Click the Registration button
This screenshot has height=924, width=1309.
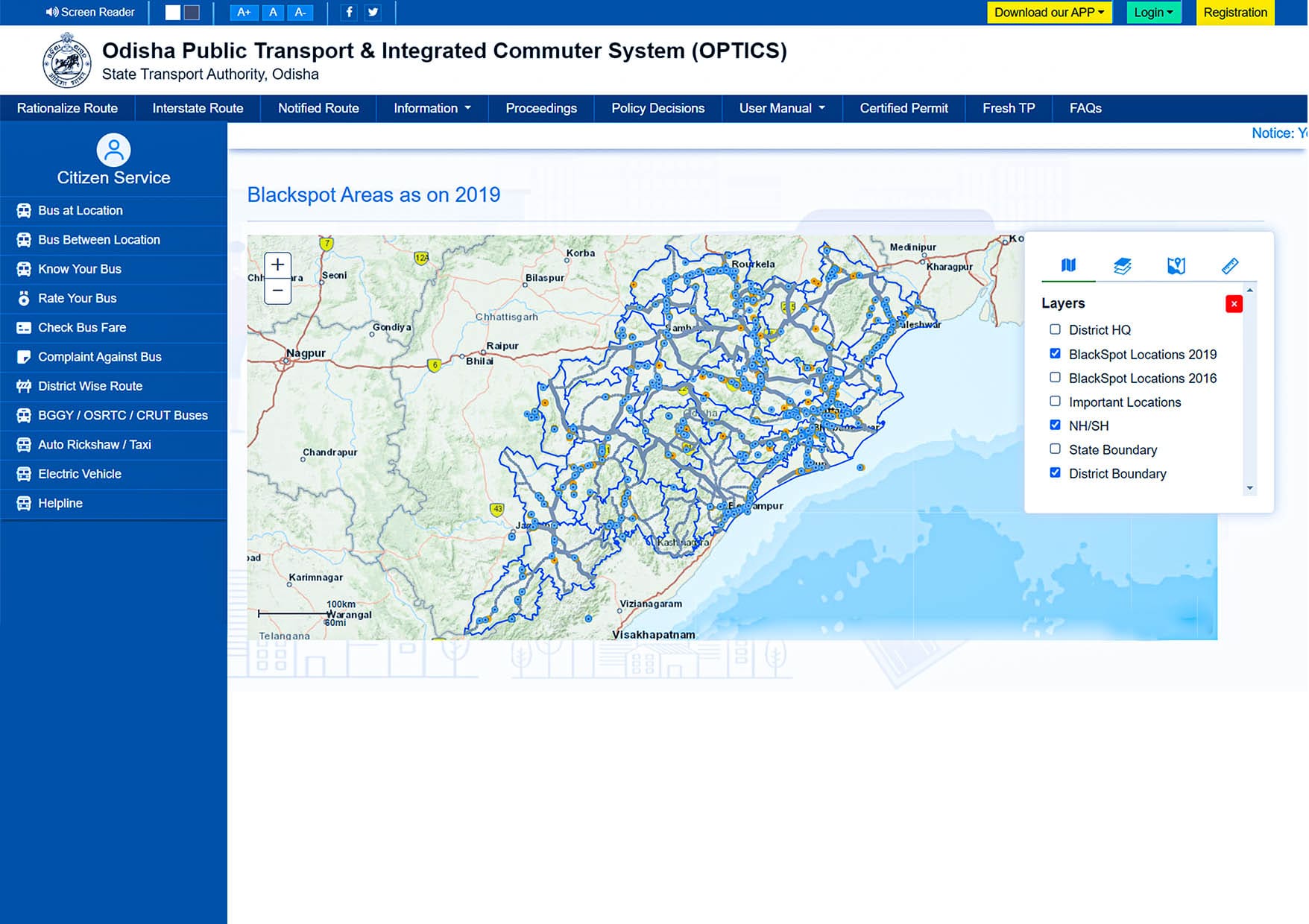click(1234, 13)
